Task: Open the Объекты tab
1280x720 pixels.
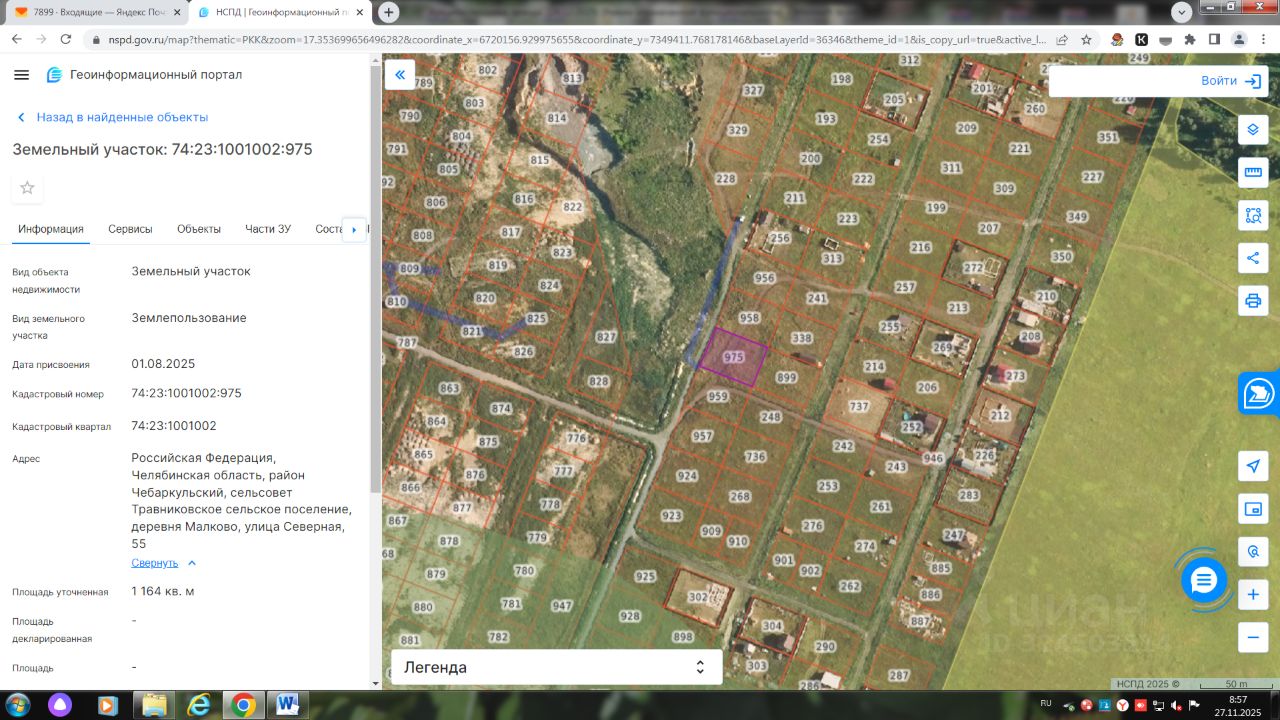Action: click(199, 229)
